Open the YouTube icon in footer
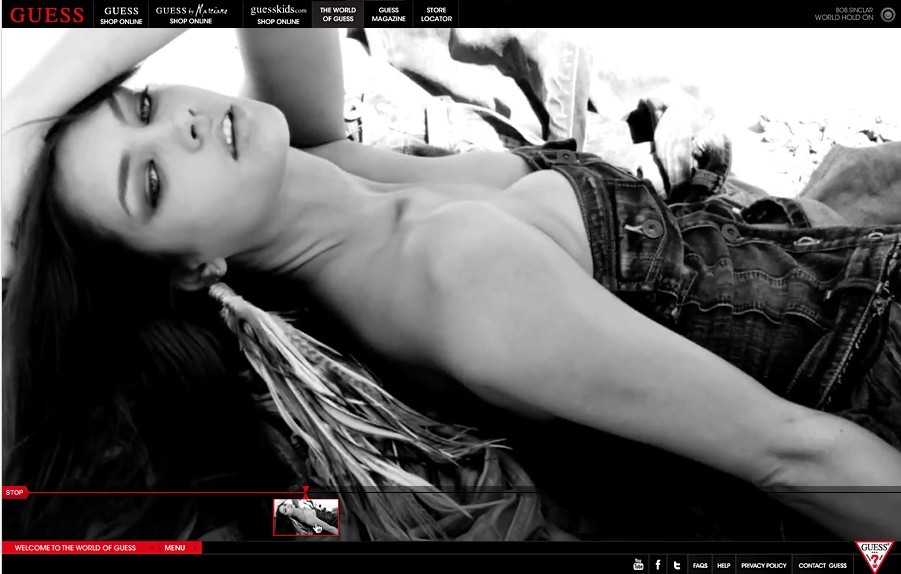 pyautogui.click(x=638, y=565)
